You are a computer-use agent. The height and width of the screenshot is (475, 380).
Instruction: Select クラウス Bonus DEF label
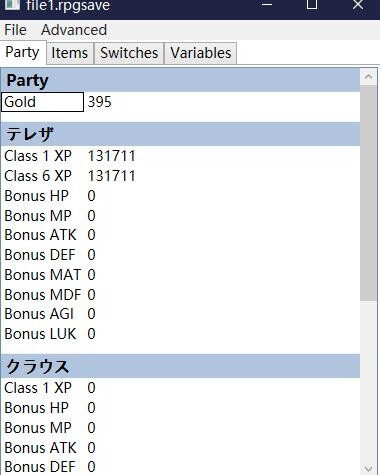40,467
